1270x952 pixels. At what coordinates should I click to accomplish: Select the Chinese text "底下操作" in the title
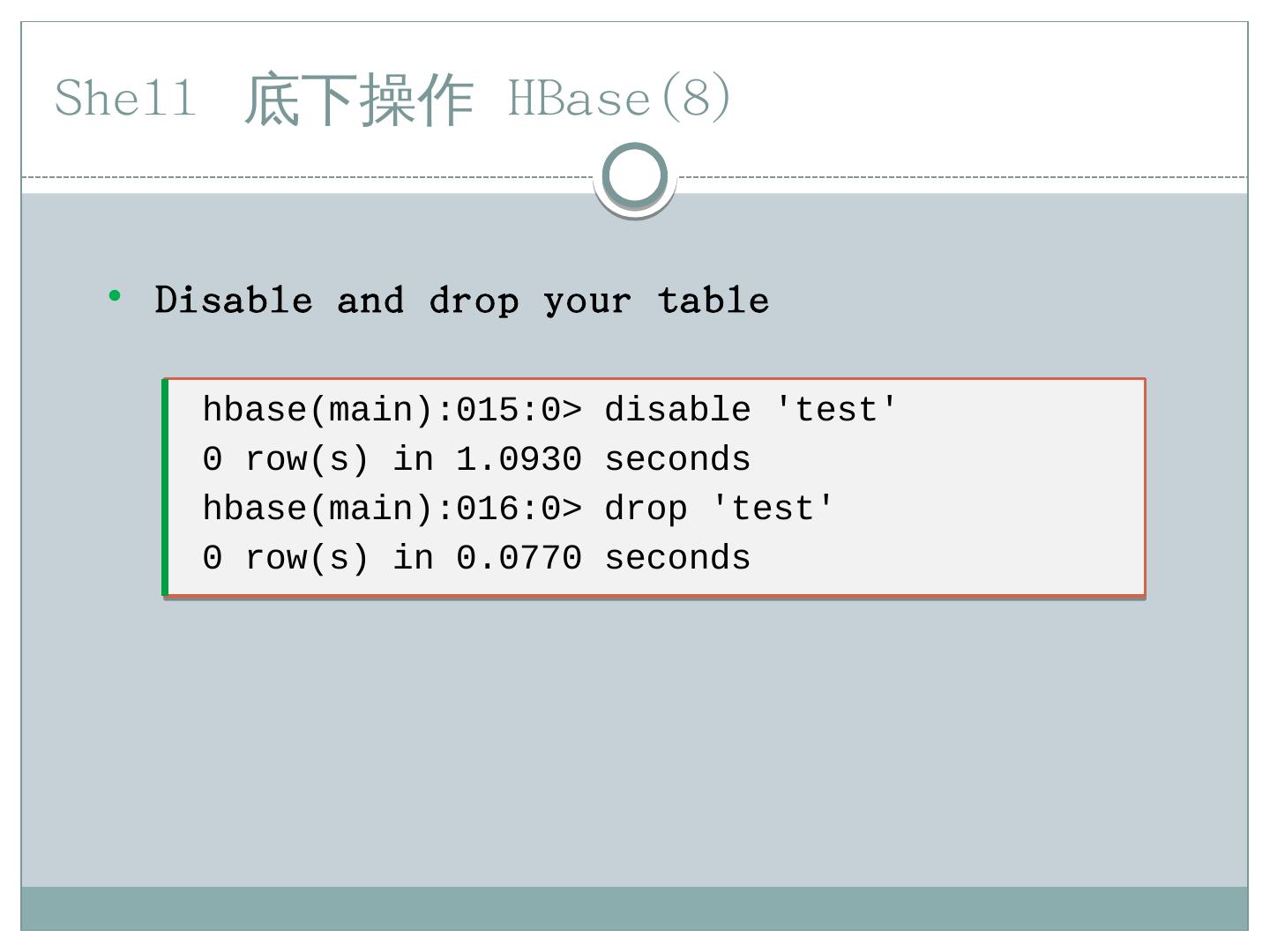pyautogui.click(x=359, y=100)
